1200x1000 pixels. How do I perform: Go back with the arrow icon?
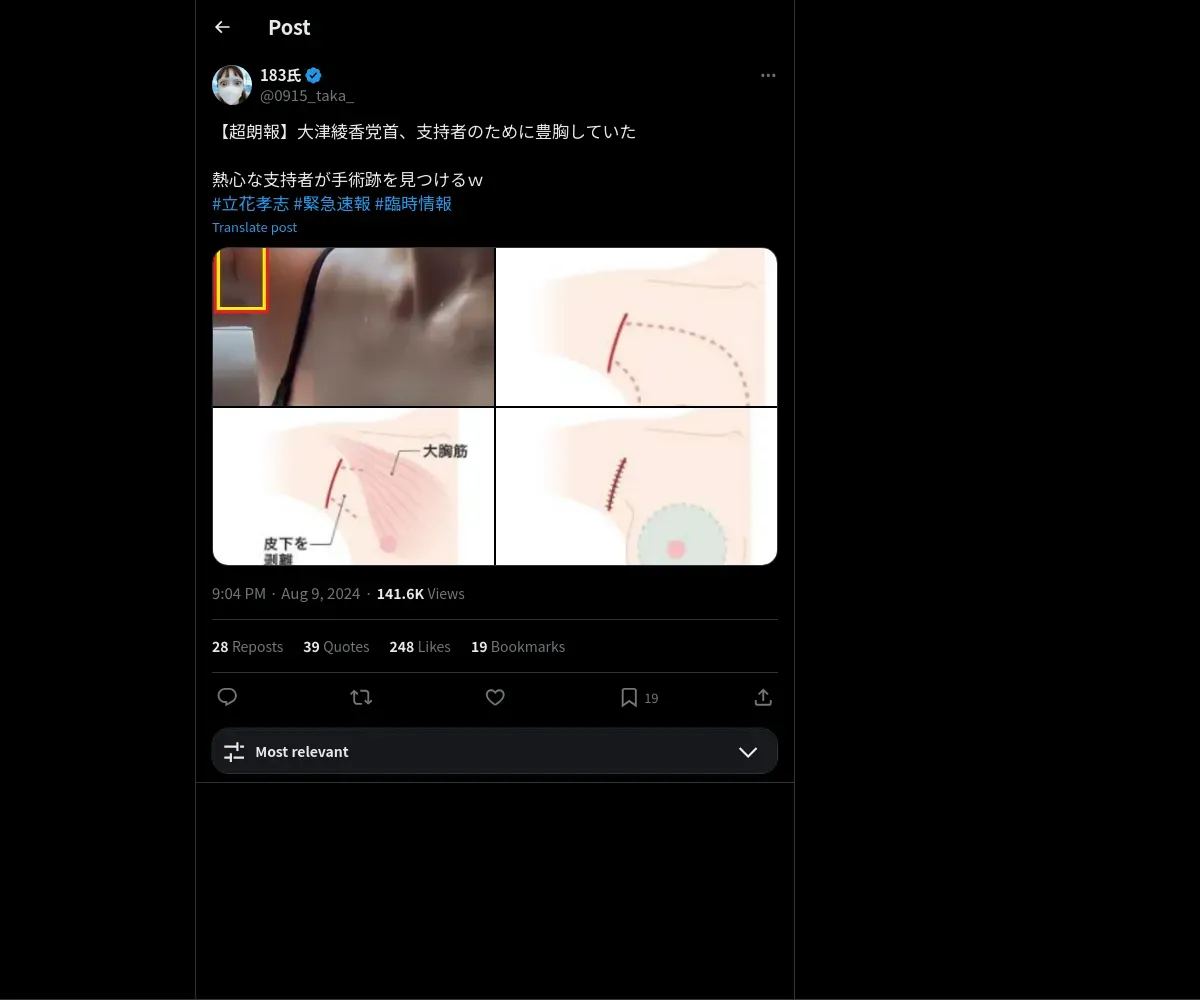point(222,27)
